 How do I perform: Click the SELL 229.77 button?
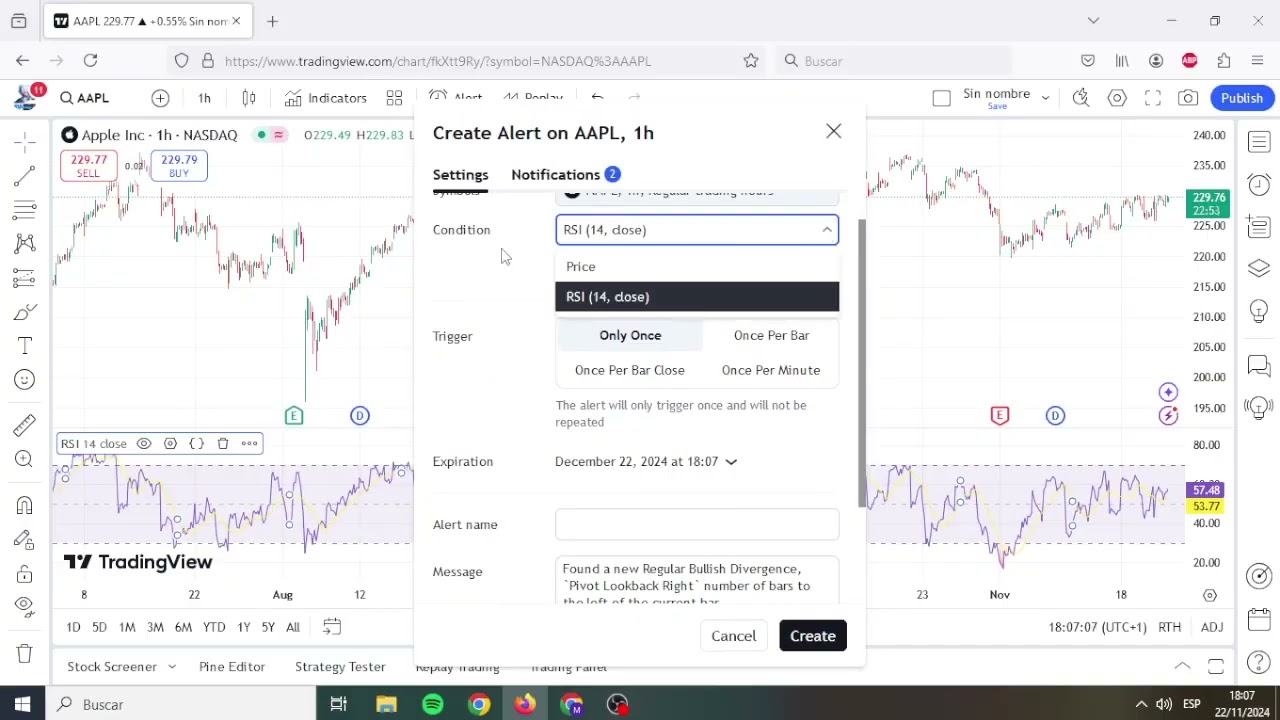(x=88, y=166)
